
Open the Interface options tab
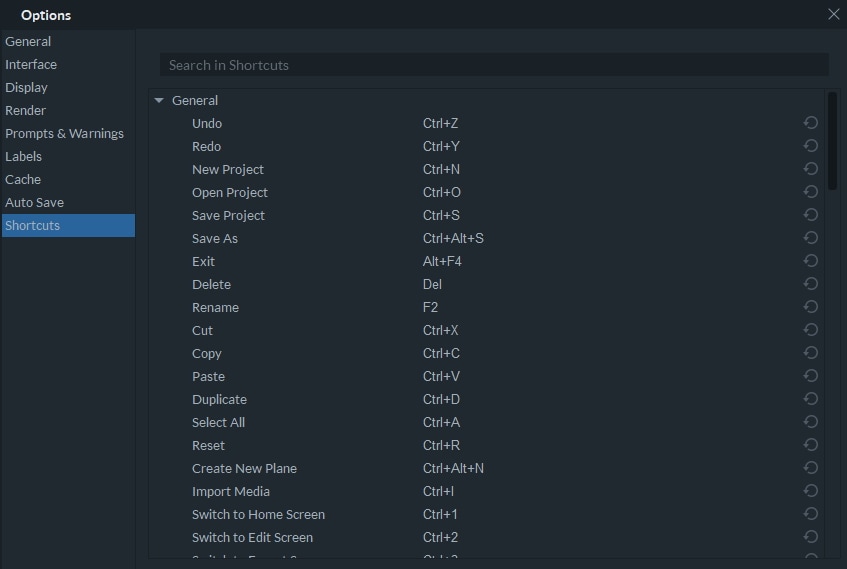(31, 64)
